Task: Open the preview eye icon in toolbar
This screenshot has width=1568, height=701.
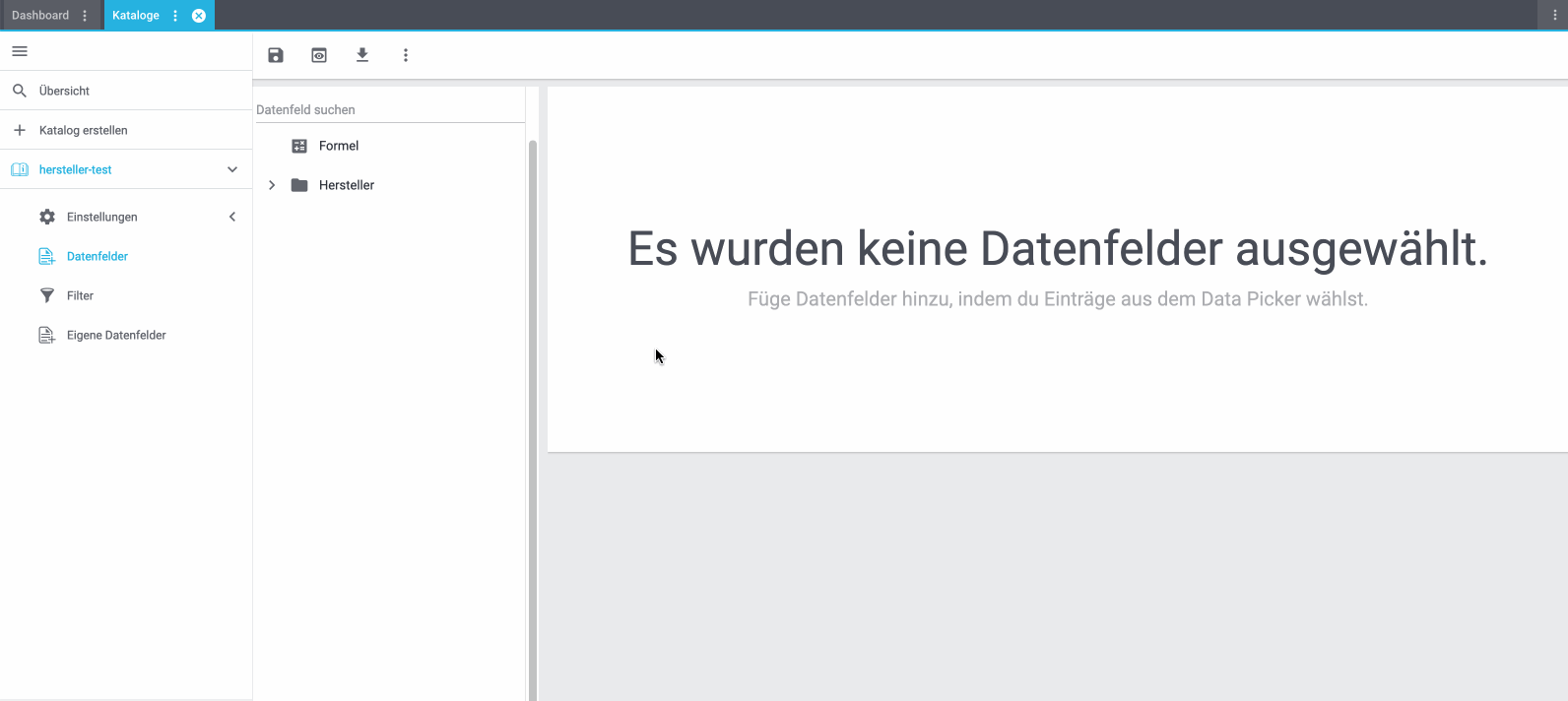Action: (319, 55)
